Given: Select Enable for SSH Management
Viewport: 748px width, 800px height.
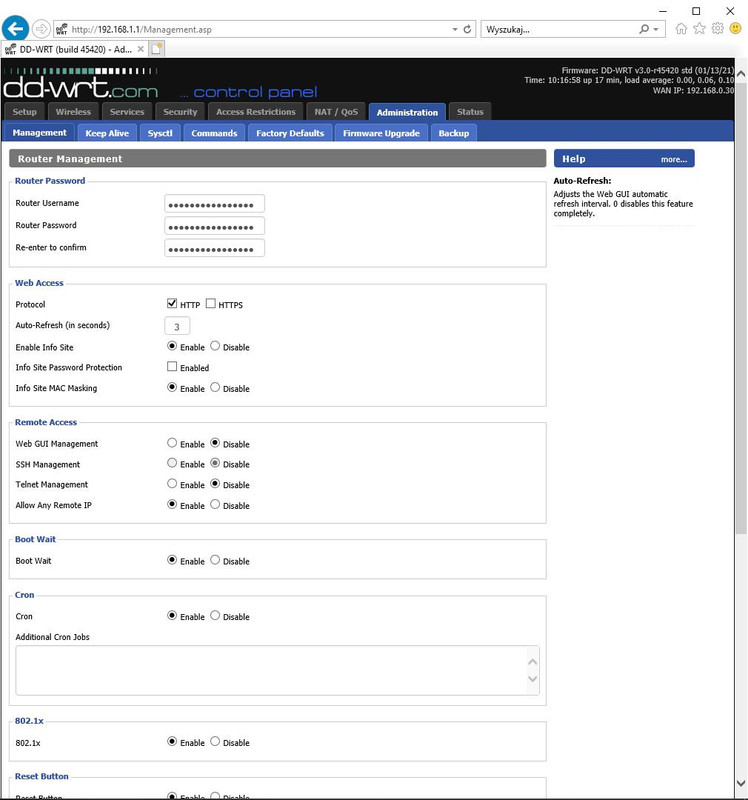Looking at the screenshot, I should (x=172, y=463).
